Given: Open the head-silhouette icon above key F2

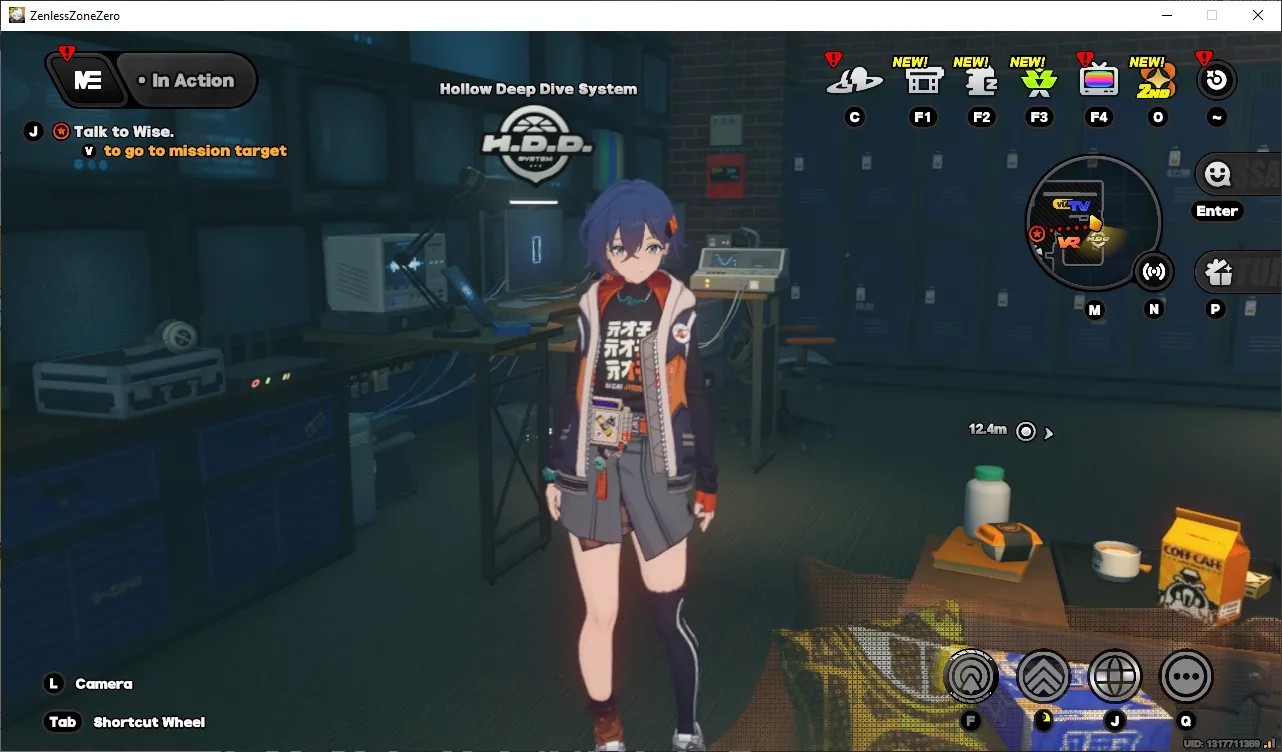Looking at the screenshot, I should click(982, 81).
